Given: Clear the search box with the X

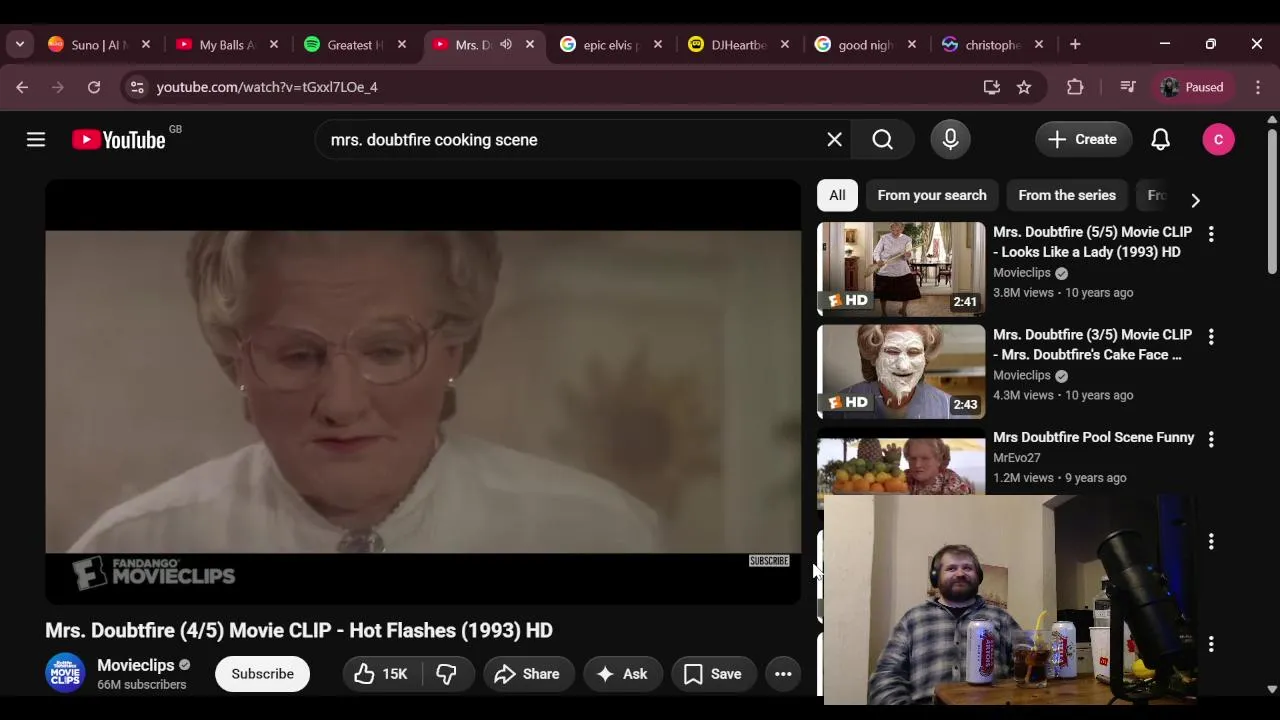Looking at the screenshot, I should [x=835, y=140].
